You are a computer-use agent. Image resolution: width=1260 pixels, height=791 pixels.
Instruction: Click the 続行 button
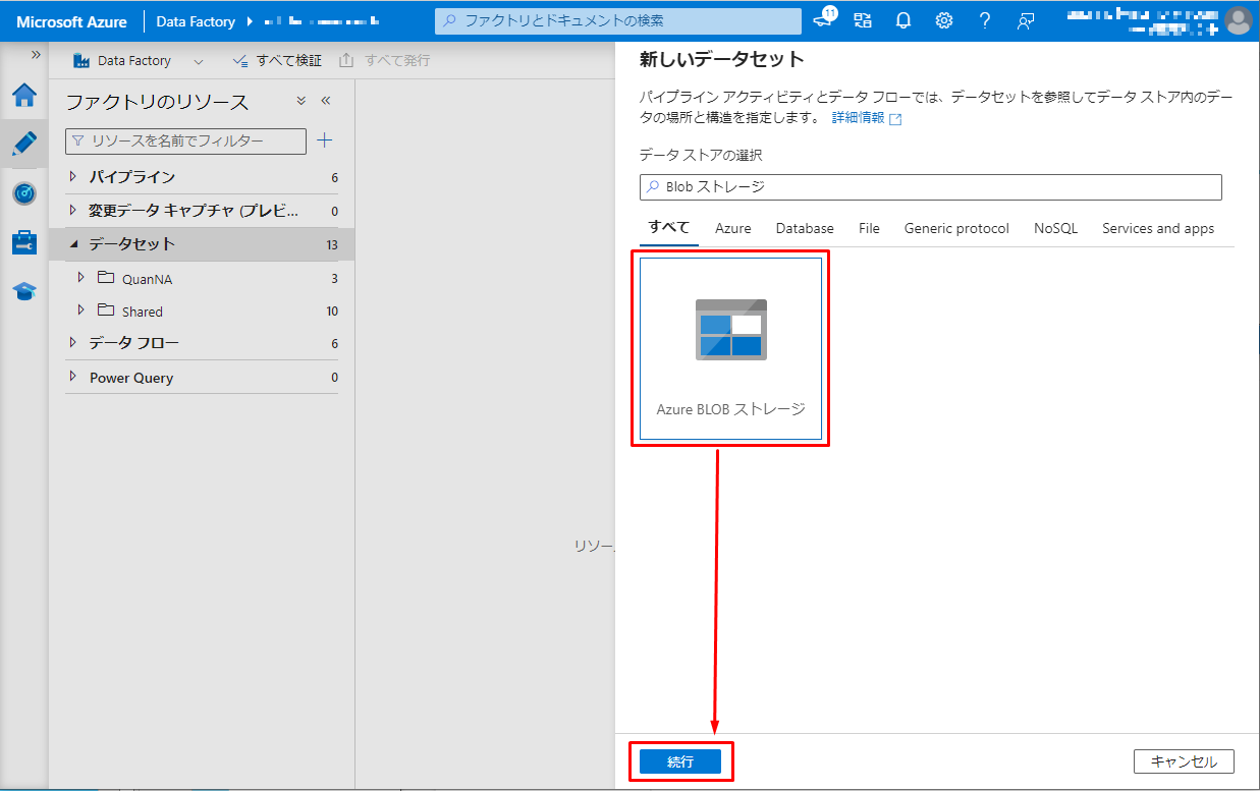click(680, 761)
